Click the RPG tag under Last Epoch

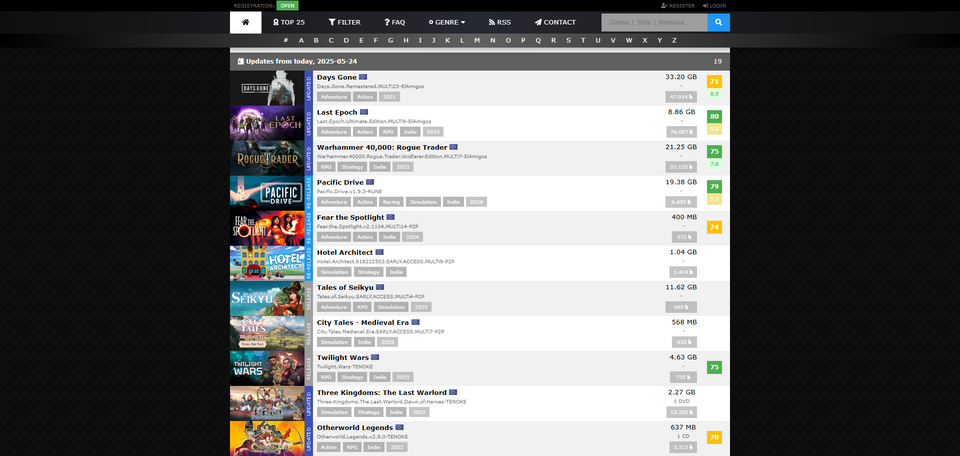(x=388, y=132)
